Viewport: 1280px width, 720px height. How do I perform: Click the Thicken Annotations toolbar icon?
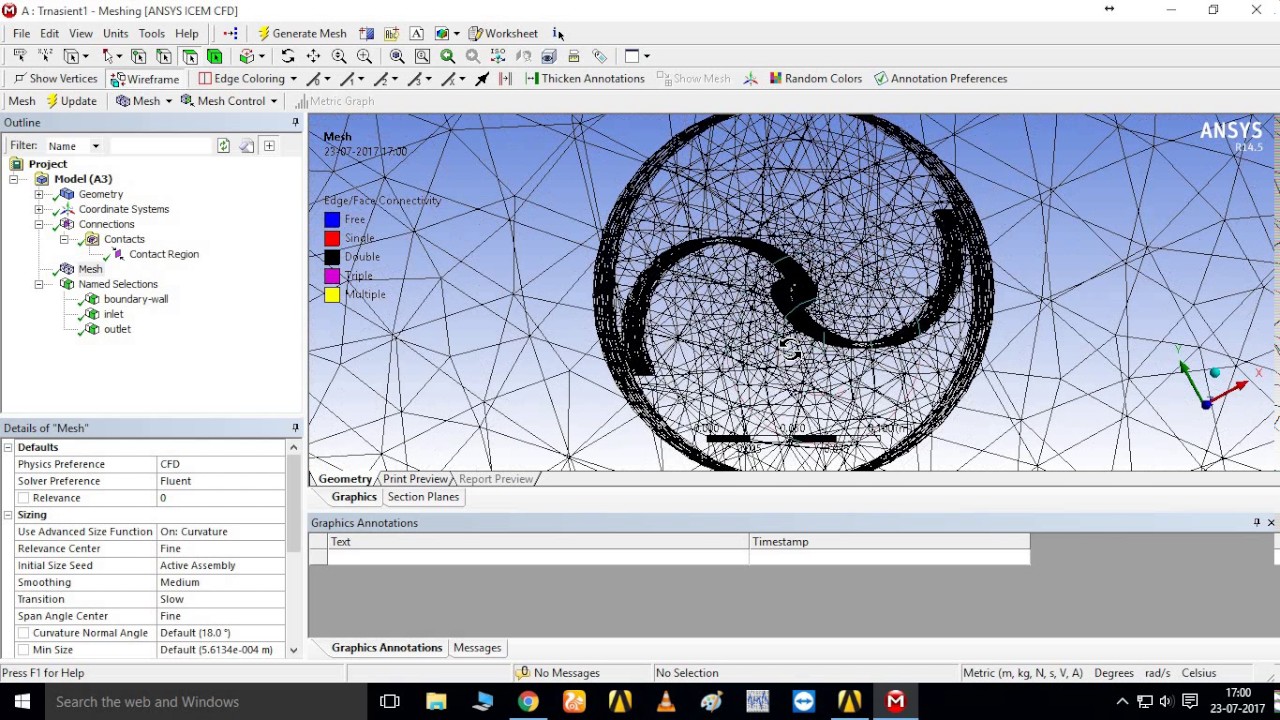[x=586, y=78]
